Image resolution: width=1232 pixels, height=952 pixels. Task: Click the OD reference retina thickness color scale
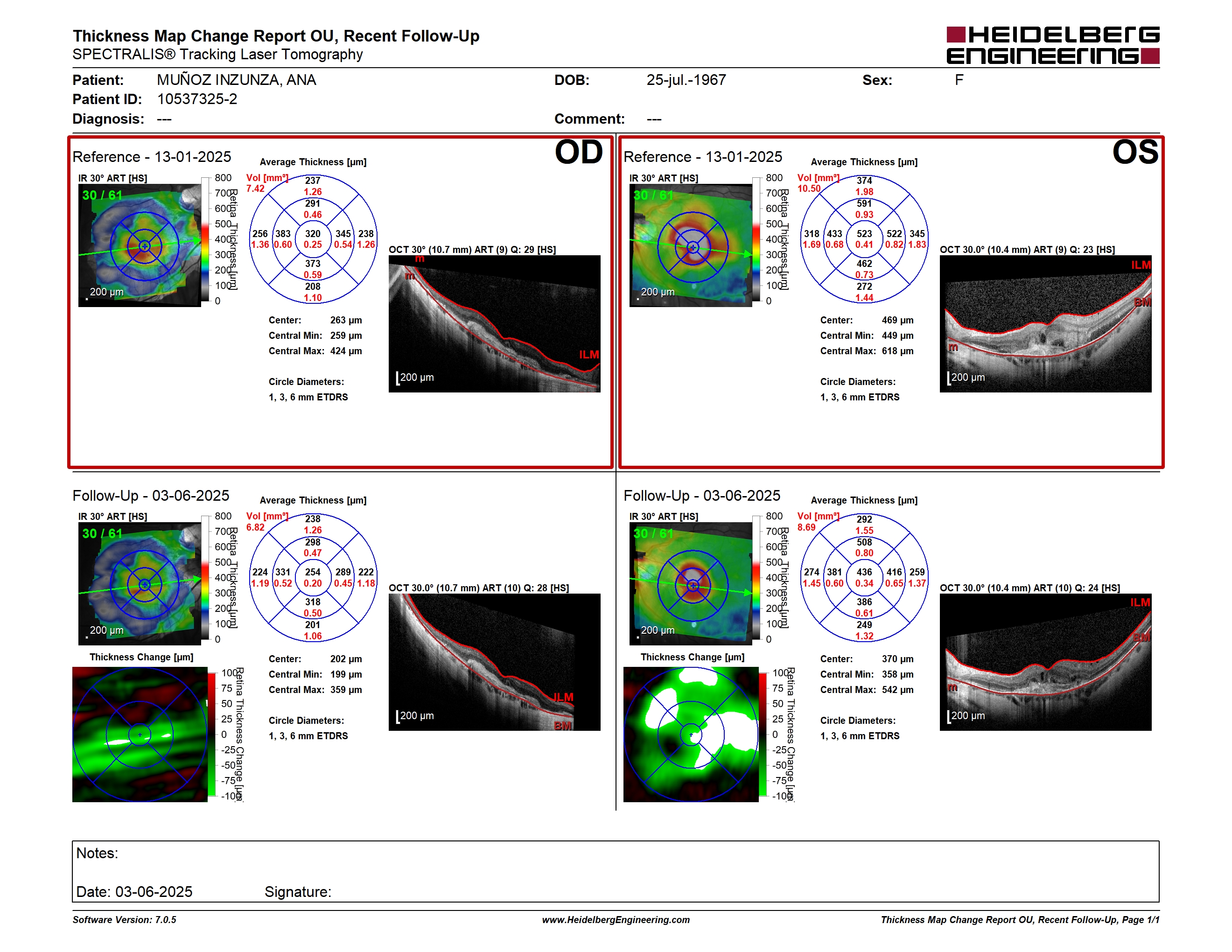(x=205, y=239)
